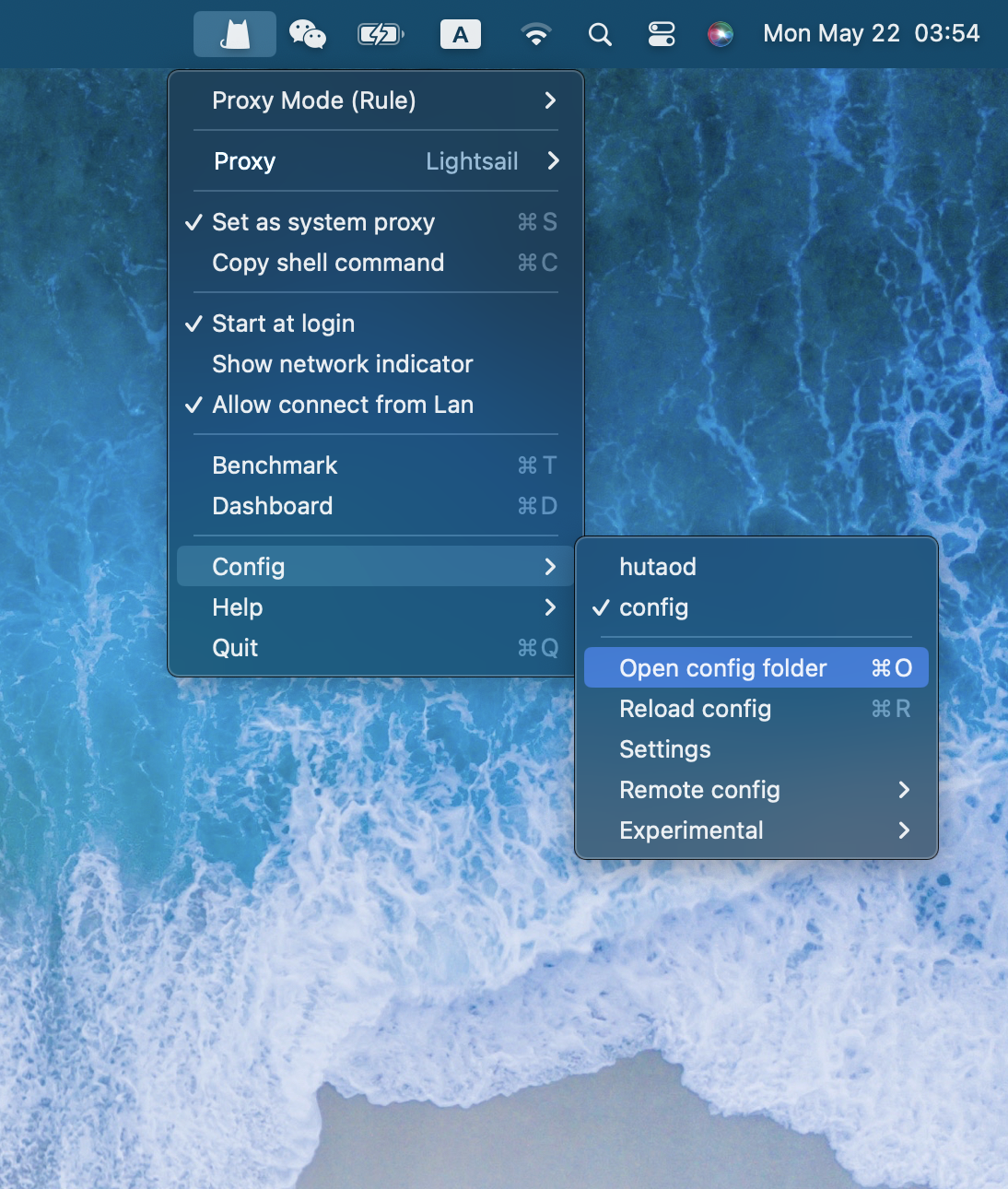This screenshot has height=1189, width=1008.
Task: Open the input source 'A' icon
Action: (460, 34)
